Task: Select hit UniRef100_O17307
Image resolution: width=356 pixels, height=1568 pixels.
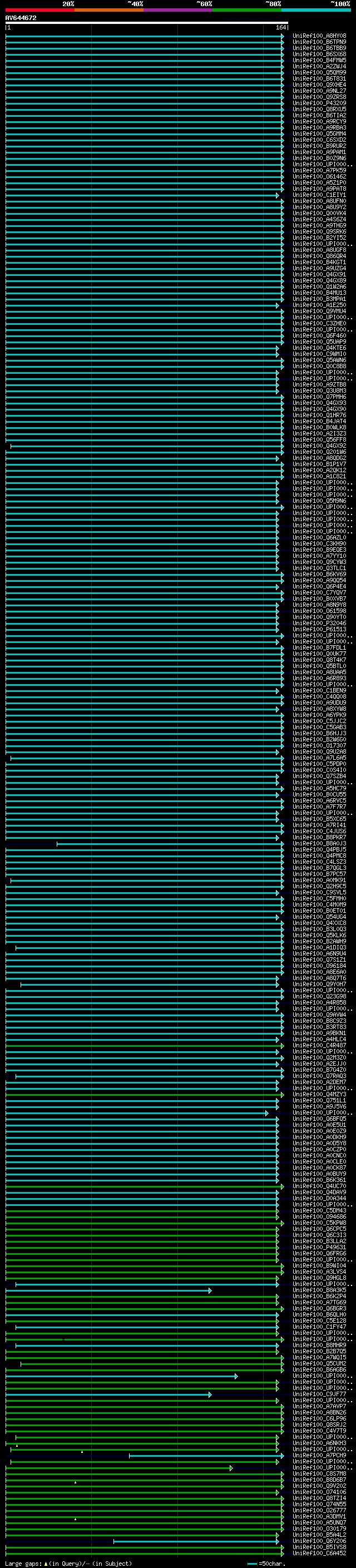Action: pos(319,745)
